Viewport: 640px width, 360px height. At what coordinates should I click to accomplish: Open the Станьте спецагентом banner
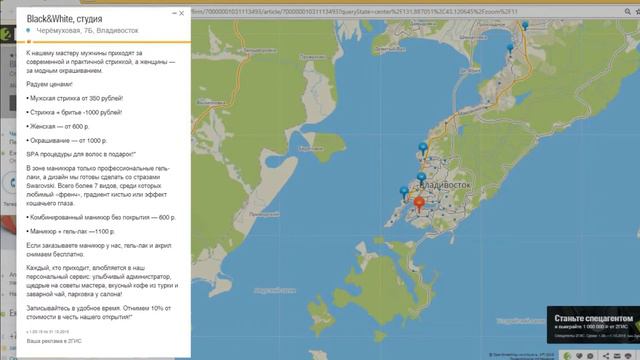[593, 325]
